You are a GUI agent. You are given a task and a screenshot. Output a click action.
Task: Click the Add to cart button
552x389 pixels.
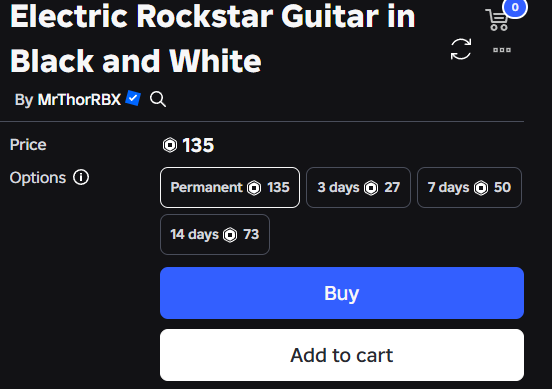tap(342, 355)
